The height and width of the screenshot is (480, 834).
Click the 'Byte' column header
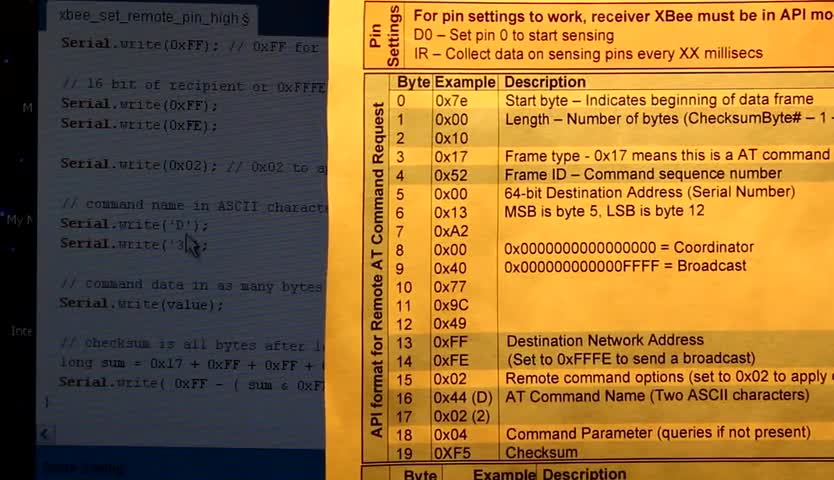(413, 82)
